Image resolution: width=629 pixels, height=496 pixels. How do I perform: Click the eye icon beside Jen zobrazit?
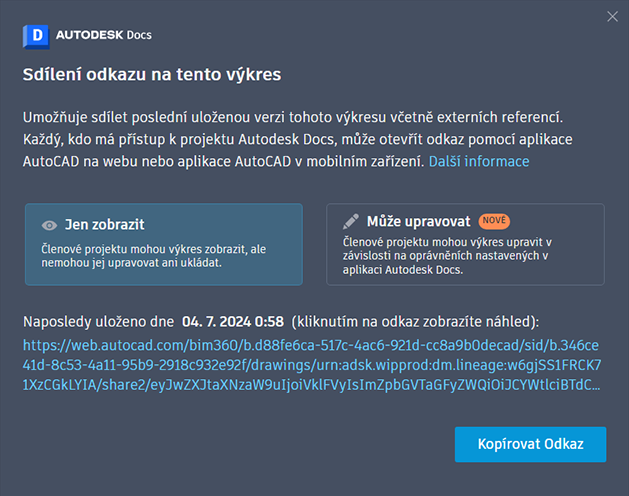[49, 225]
